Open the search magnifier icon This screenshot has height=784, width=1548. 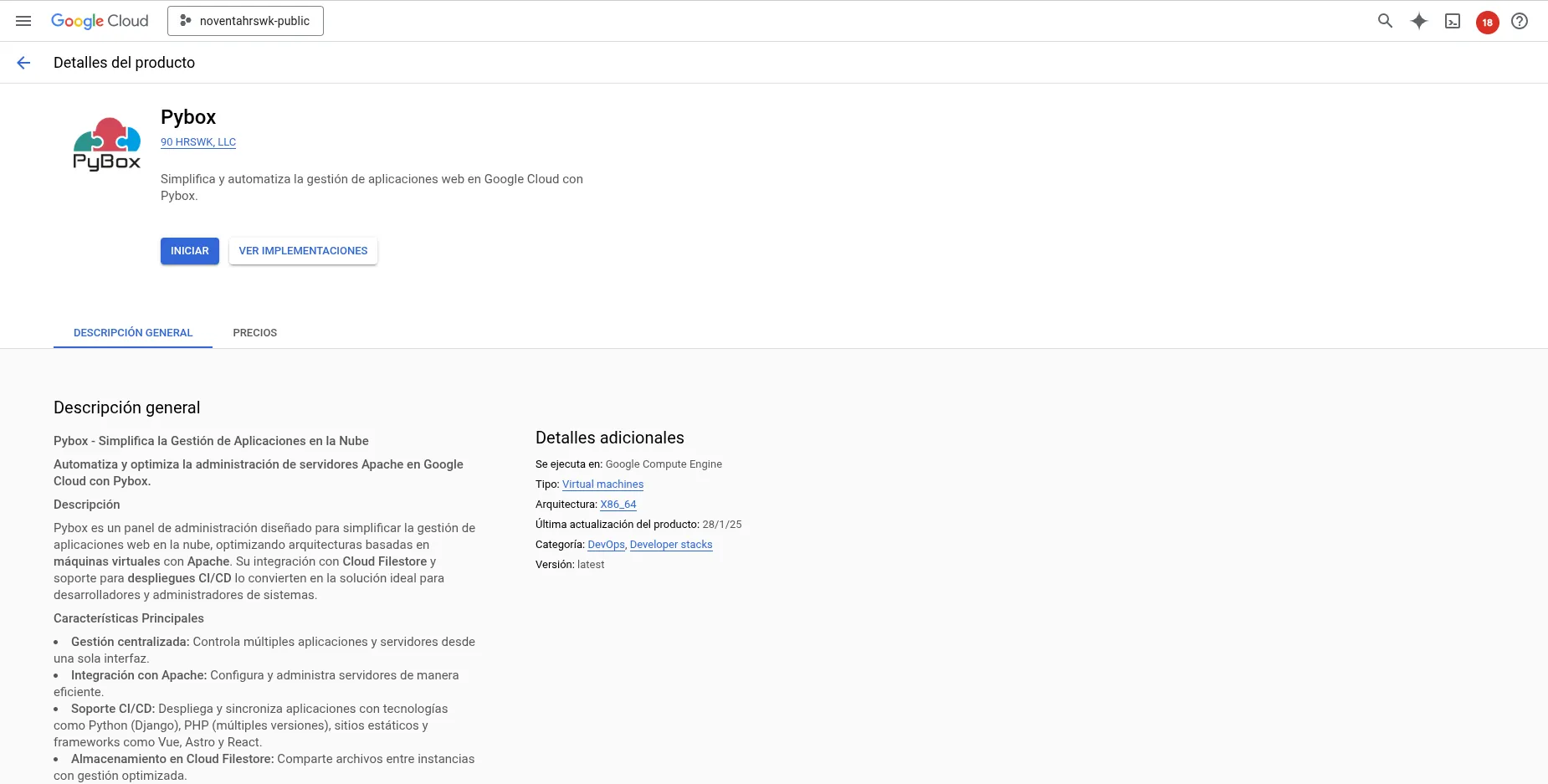click(x=1386, y=21)
